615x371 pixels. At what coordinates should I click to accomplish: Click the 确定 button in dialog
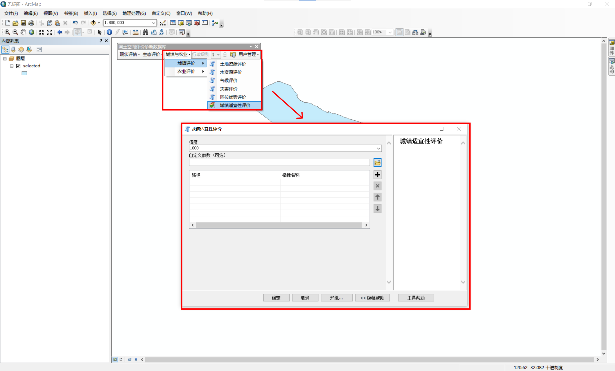(x=276, y=298)
